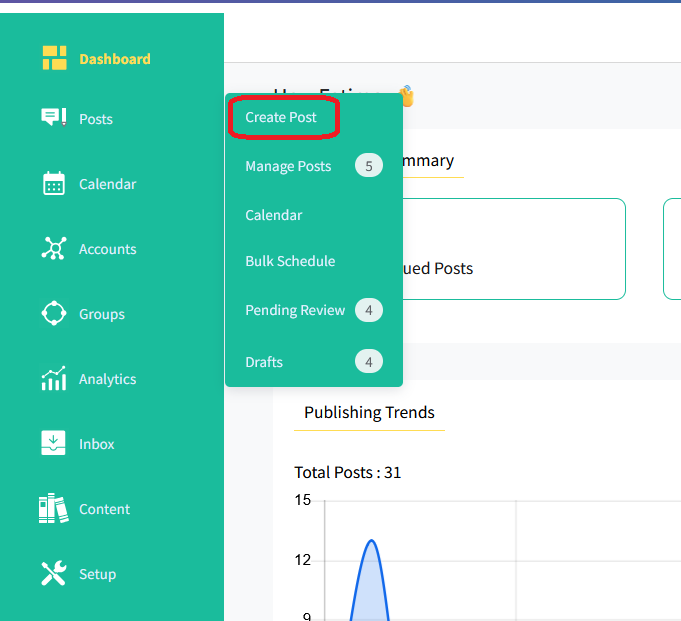Click the Setup wrench tools icon
Screen dimensions: 681x621
point(54,574)
